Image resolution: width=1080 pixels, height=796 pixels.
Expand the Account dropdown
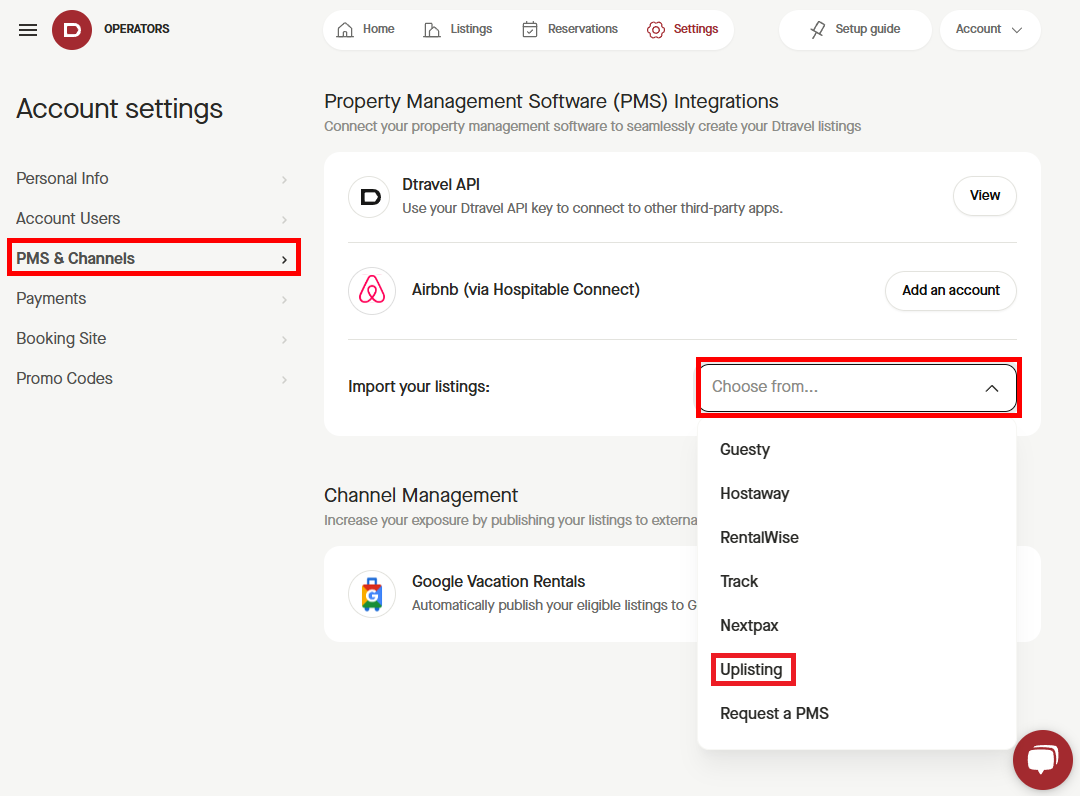(990, 30)
